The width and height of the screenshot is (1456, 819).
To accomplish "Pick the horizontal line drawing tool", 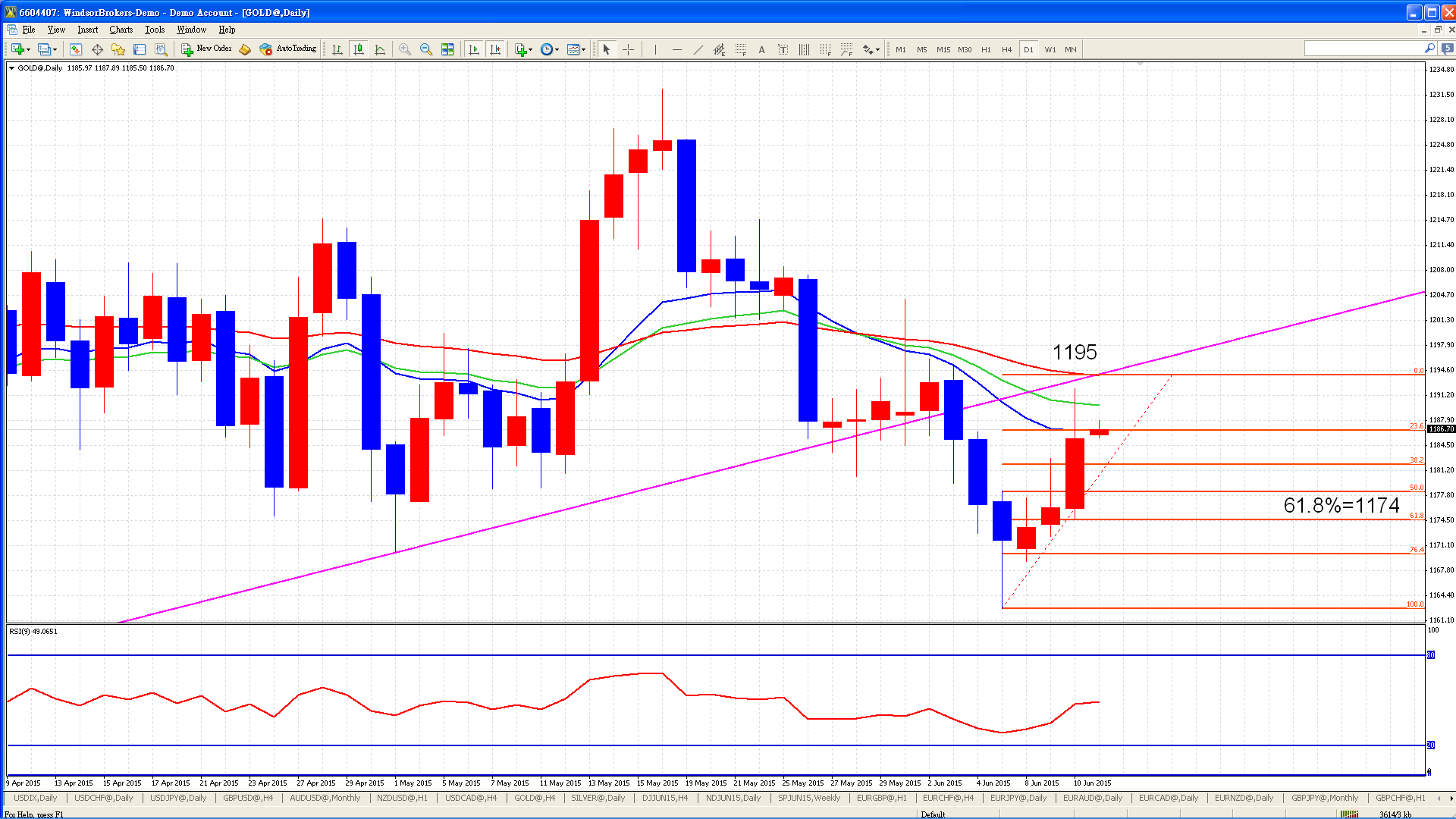I will [x=676, y=49].
